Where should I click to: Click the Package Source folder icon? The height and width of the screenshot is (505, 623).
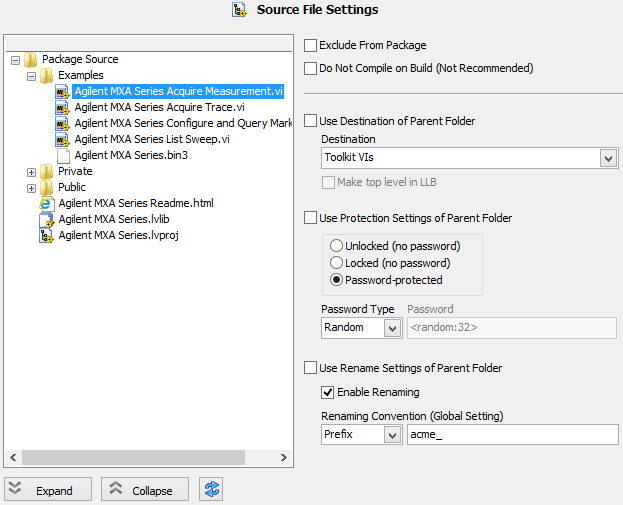pyautogui.click(x=31, y=59)
